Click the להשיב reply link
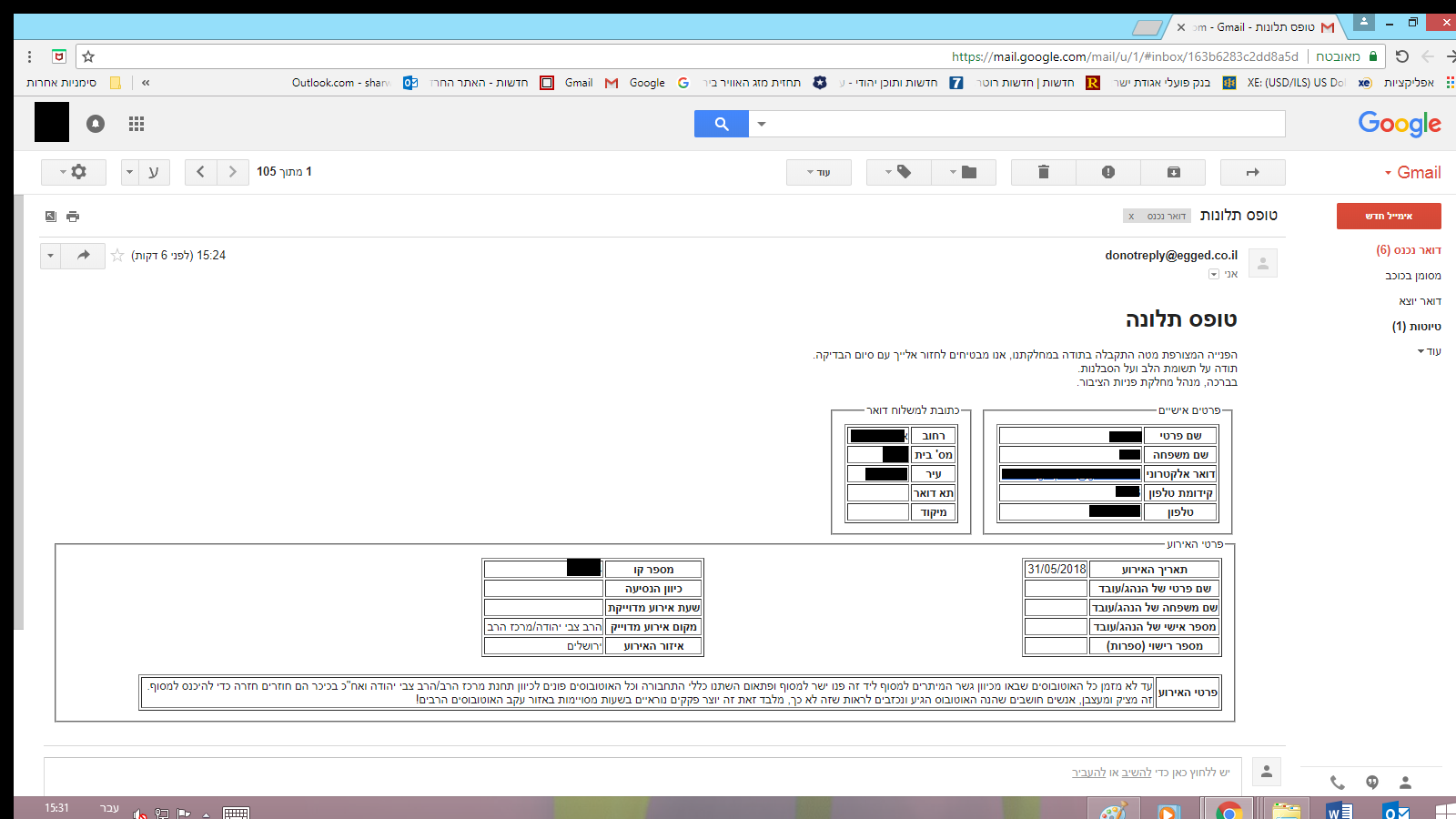 (x=1137, y=773)
